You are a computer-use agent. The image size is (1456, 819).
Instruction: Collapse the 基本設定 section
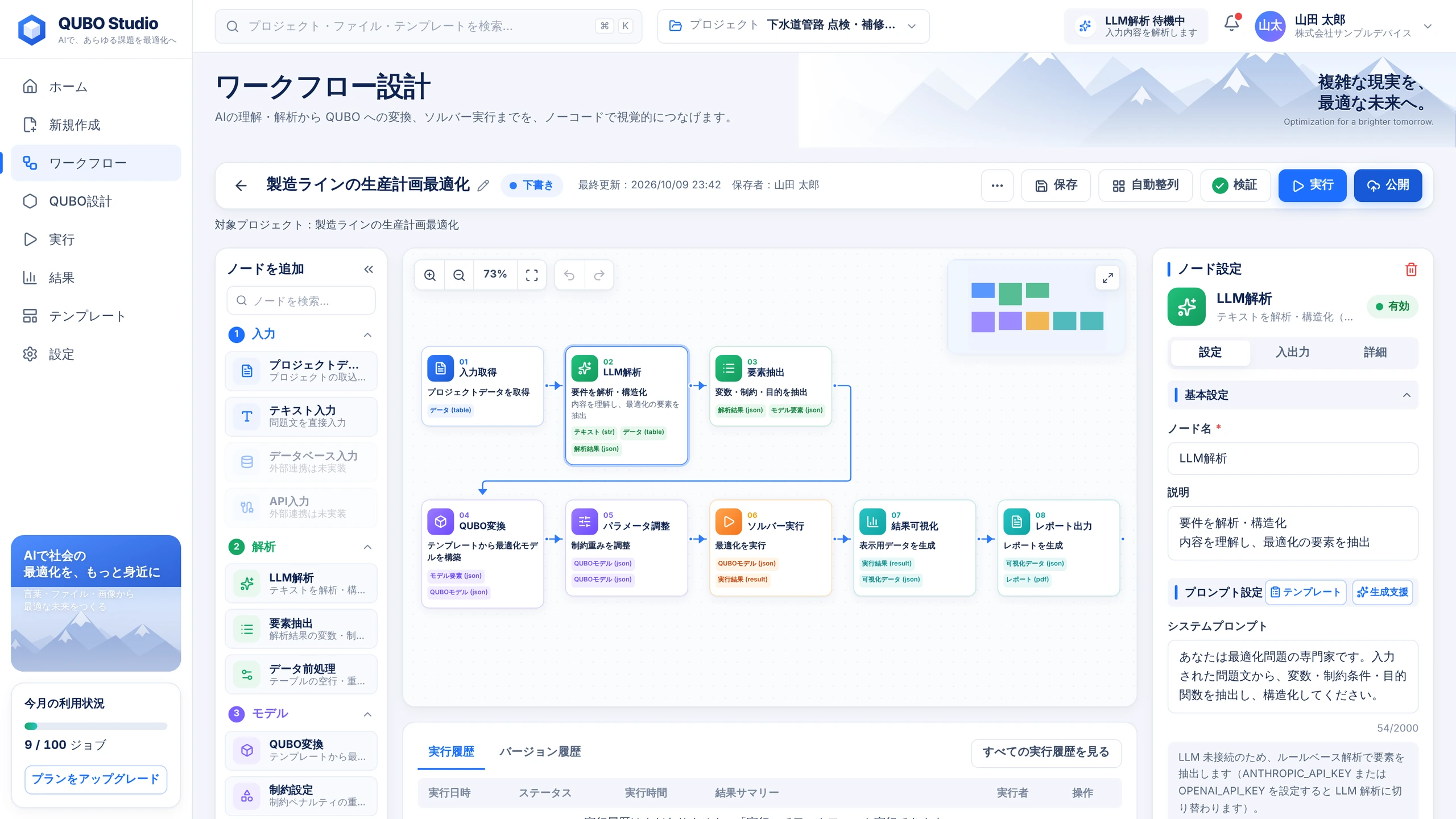(x=1407, y=395)
